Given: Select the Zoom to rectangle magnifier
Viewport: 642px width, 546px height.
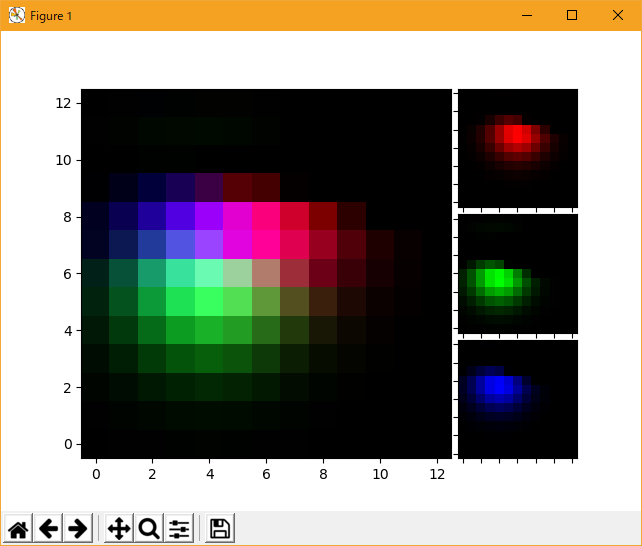Looking at the screenshot, I should point(149,528).
